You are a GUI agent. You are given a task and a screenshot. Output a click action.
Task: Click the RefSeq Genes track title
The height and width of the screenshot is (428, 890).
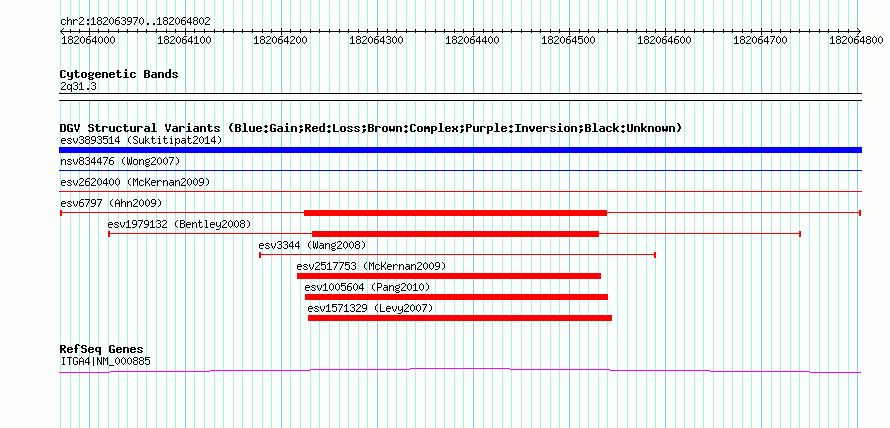pyautogui.click(x=102, y=349)
